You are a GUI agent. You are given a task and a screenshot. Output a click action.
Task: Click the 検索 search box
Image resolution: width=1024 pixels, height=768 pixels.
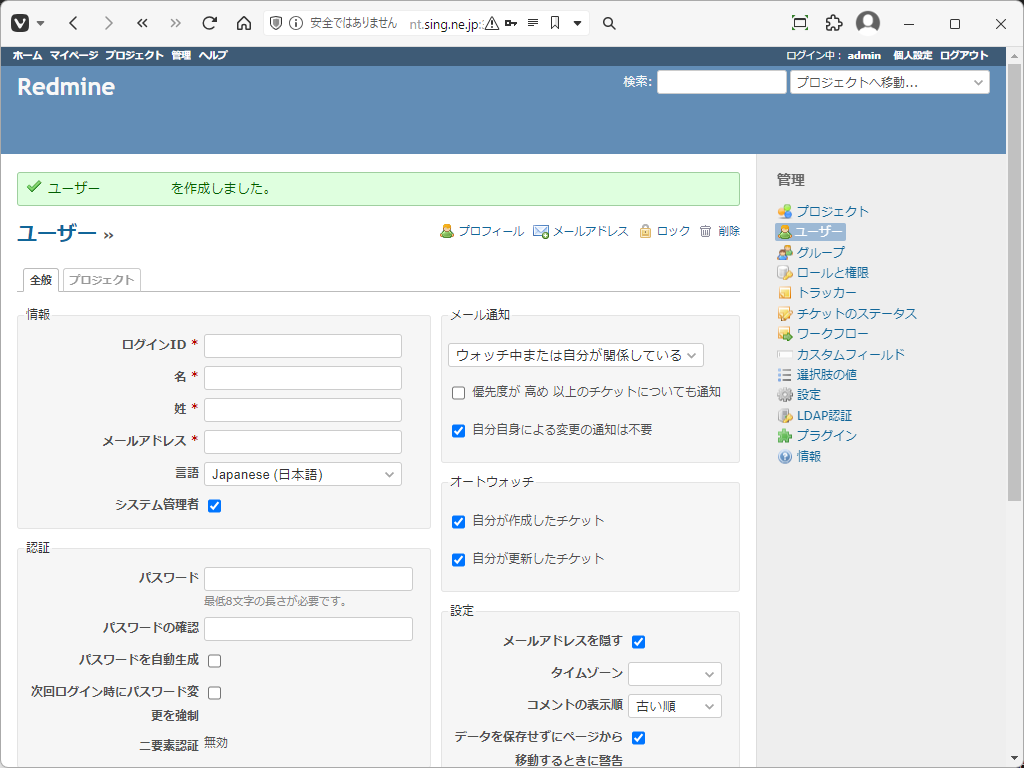tap(722, 82)
